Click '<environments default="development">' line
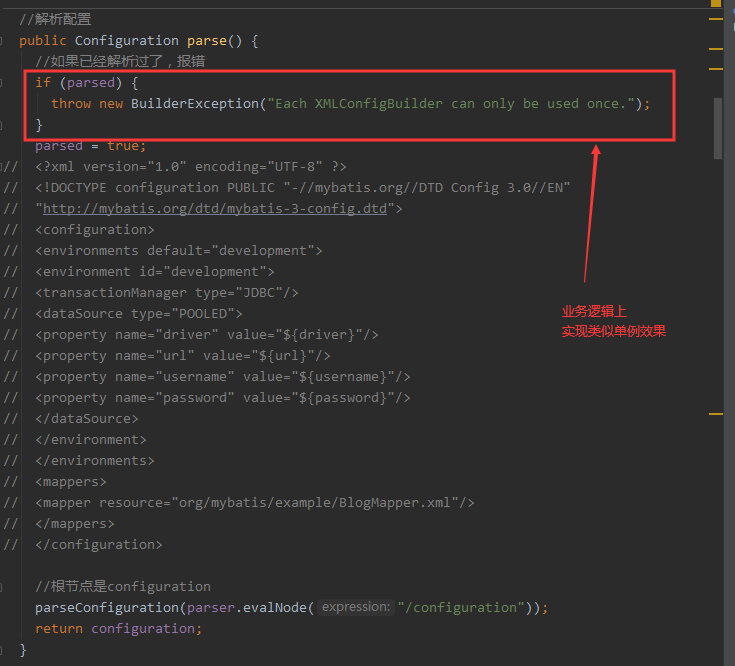 [x=179, y=251]
